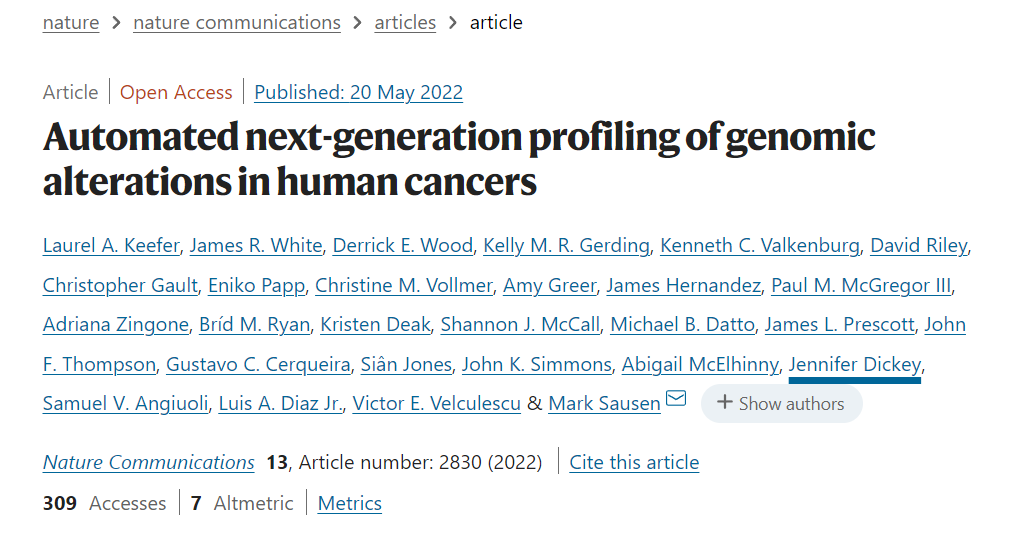Open Cite this article link
1023x539 pixels.
coord(634,462)
